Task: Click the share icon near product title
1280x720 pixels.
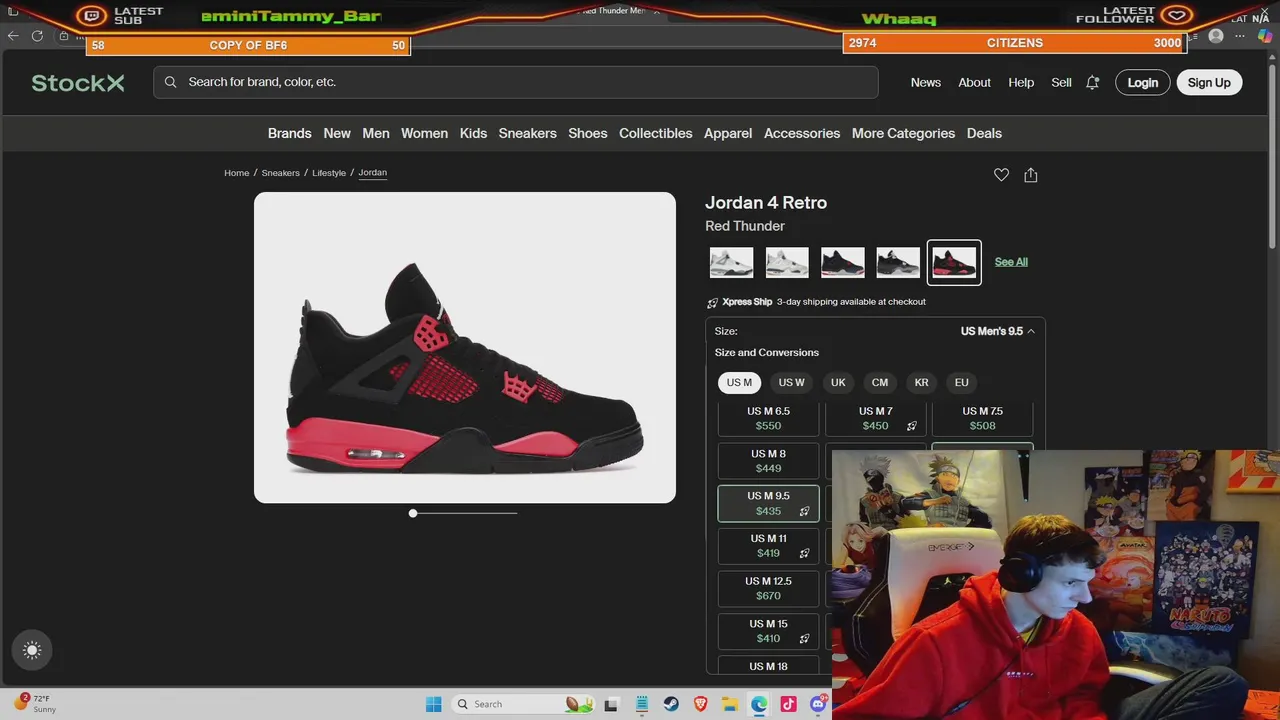Action: pyautogui.click(x=1031, y=175)
